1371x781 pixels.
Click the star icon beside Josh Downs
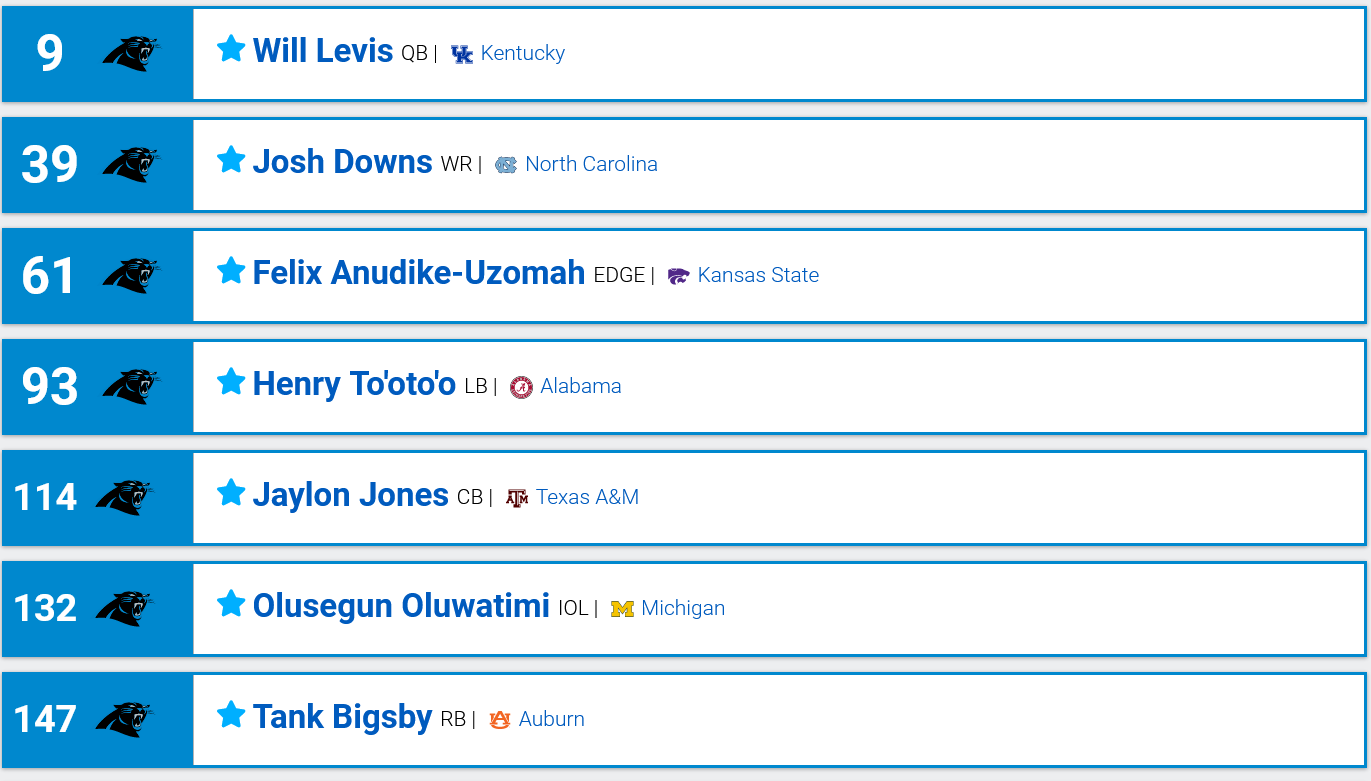pyautogui.click(x=231, y=159)
